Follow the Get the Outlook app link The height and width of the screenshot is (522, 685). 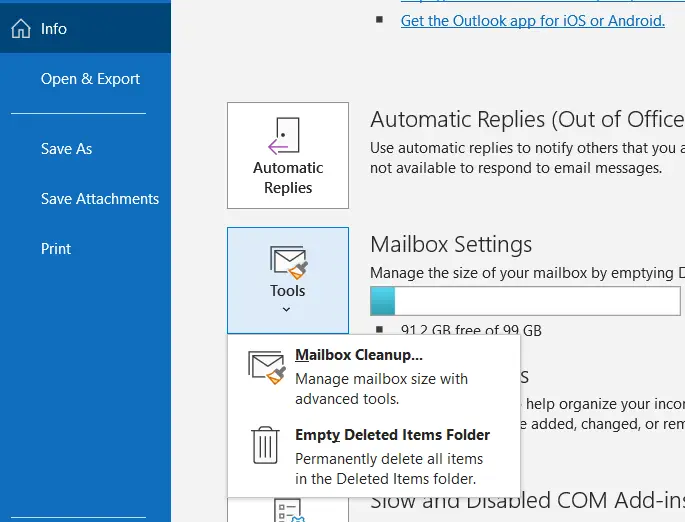click(533, 21)
